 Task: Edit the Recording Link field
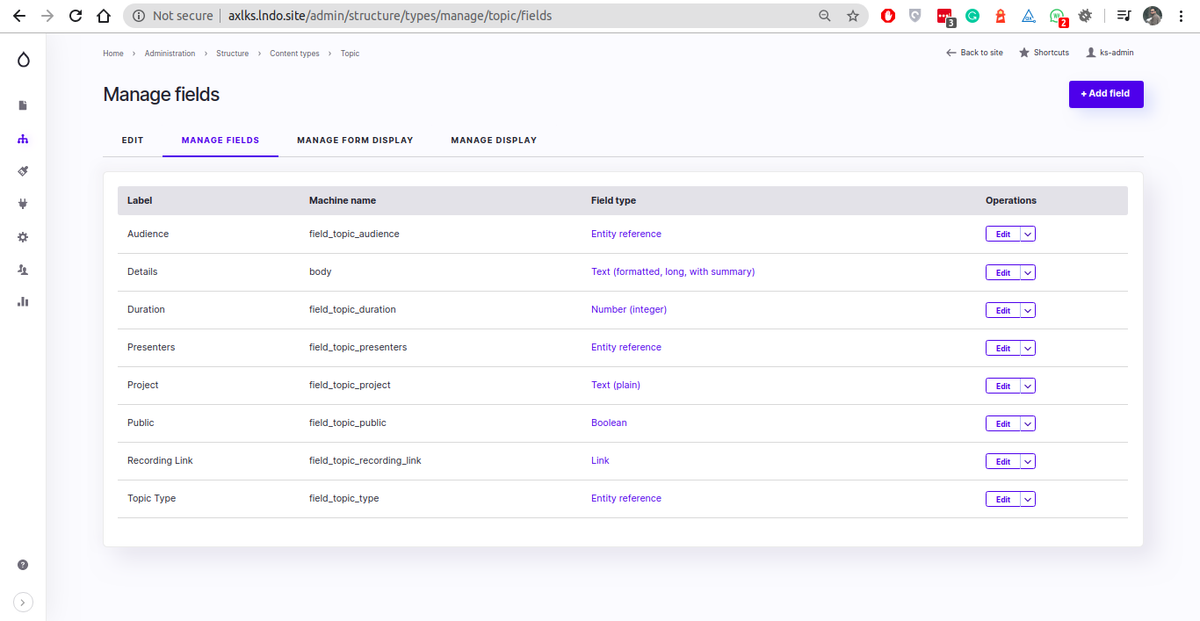coord(1003,461)
